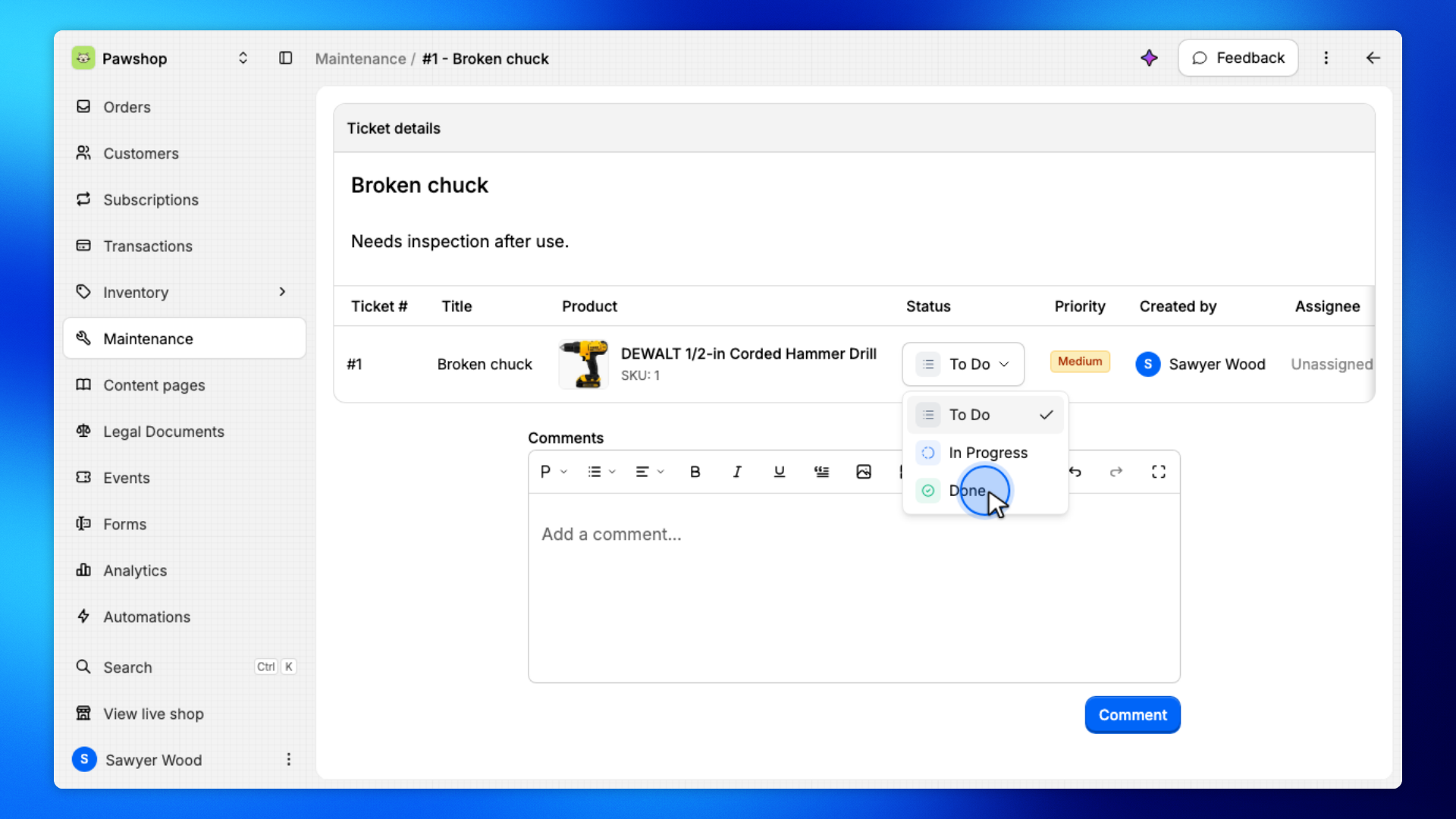Open Automations in the sidebar
The image size is (1456, 819).
(x=184, y=617)
